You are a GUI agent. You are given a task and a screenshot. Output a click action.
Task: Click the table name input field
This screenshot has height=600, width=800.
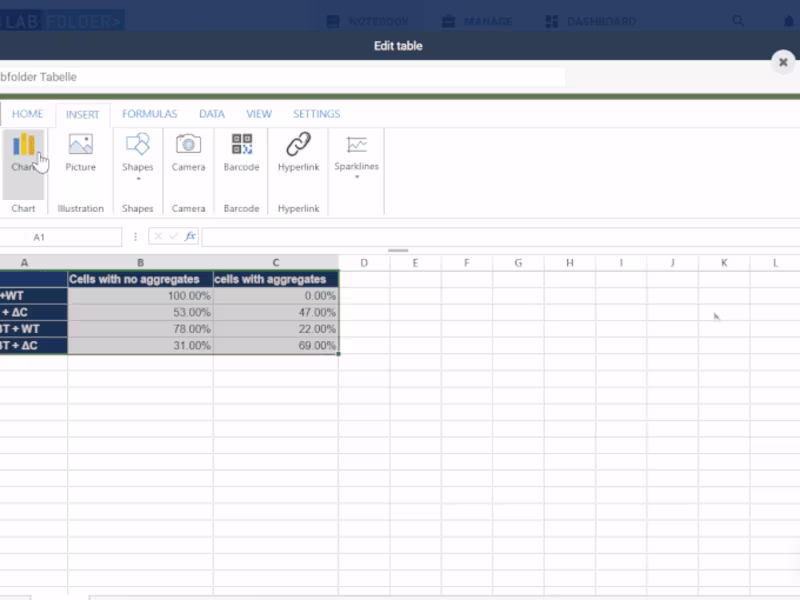282,77
